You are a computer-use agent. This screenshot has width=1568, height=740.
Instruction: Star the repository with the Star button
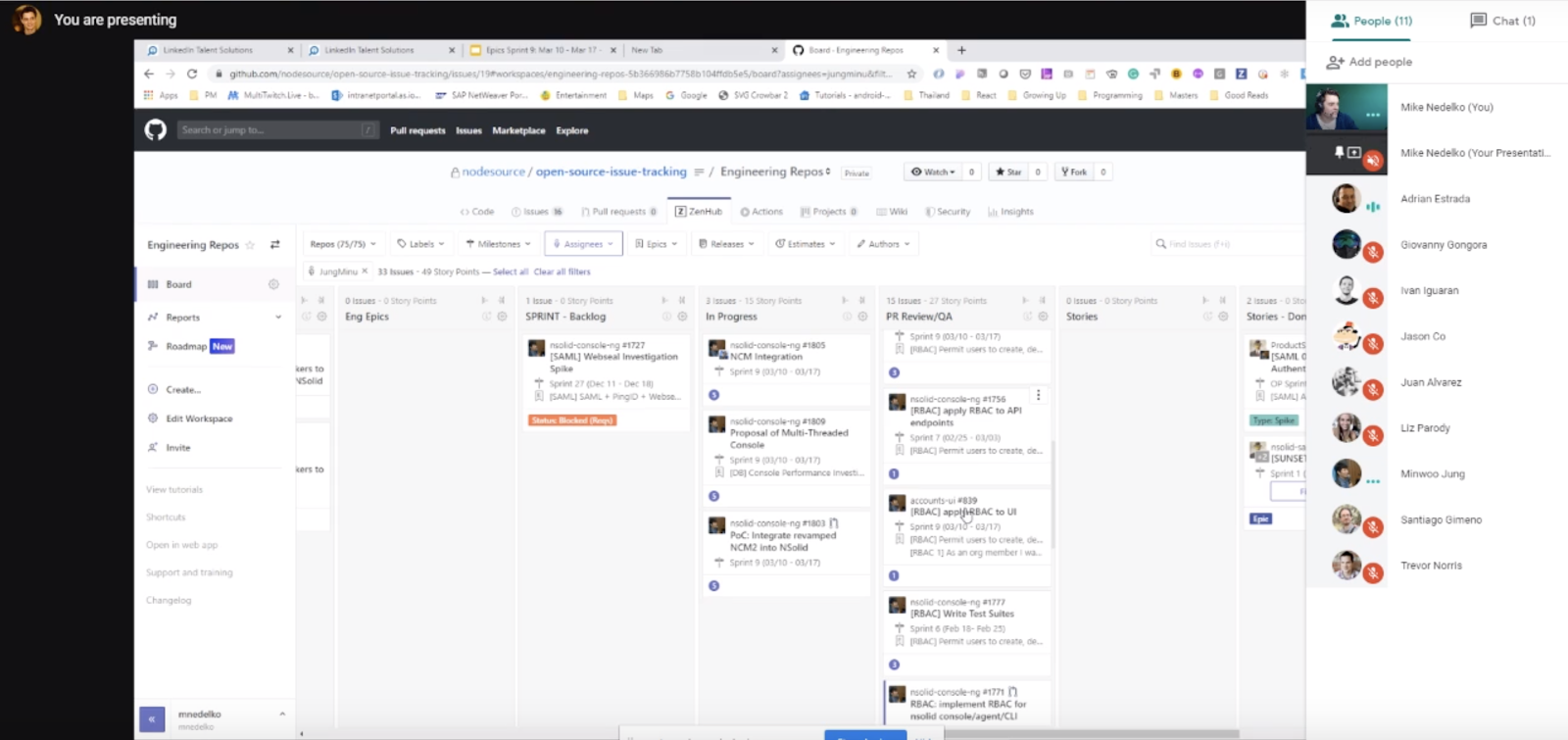tap(1007, 172)
